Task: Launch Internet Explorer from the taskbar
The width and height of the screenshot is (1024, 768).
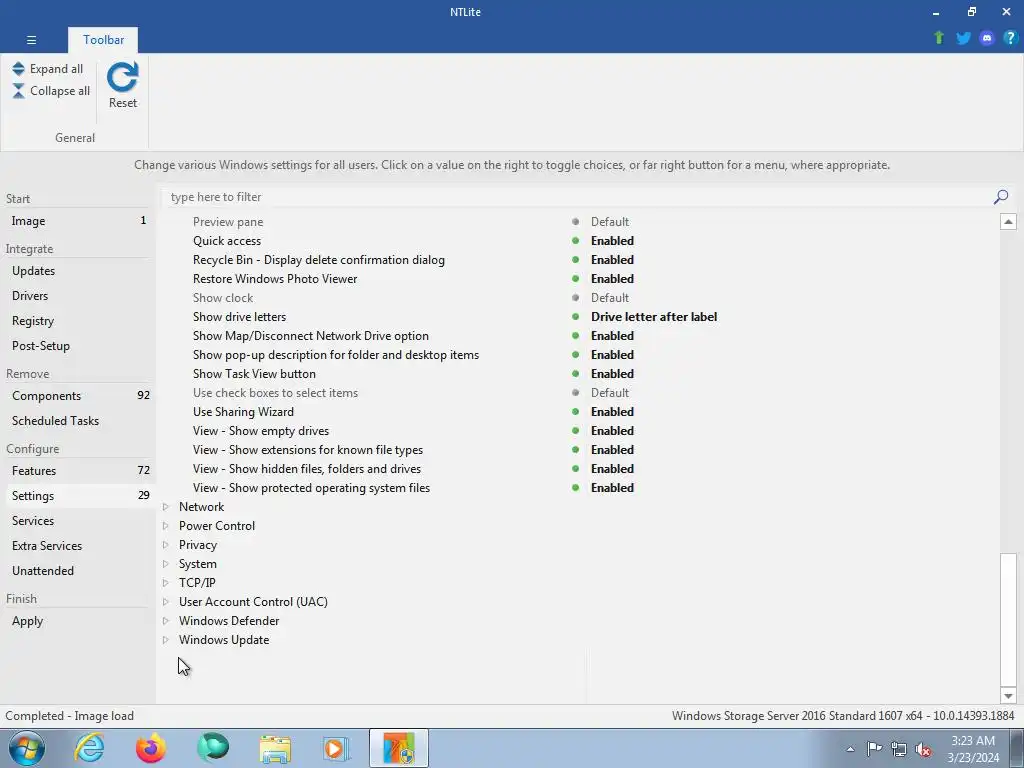Action: (x=89, y=748)
